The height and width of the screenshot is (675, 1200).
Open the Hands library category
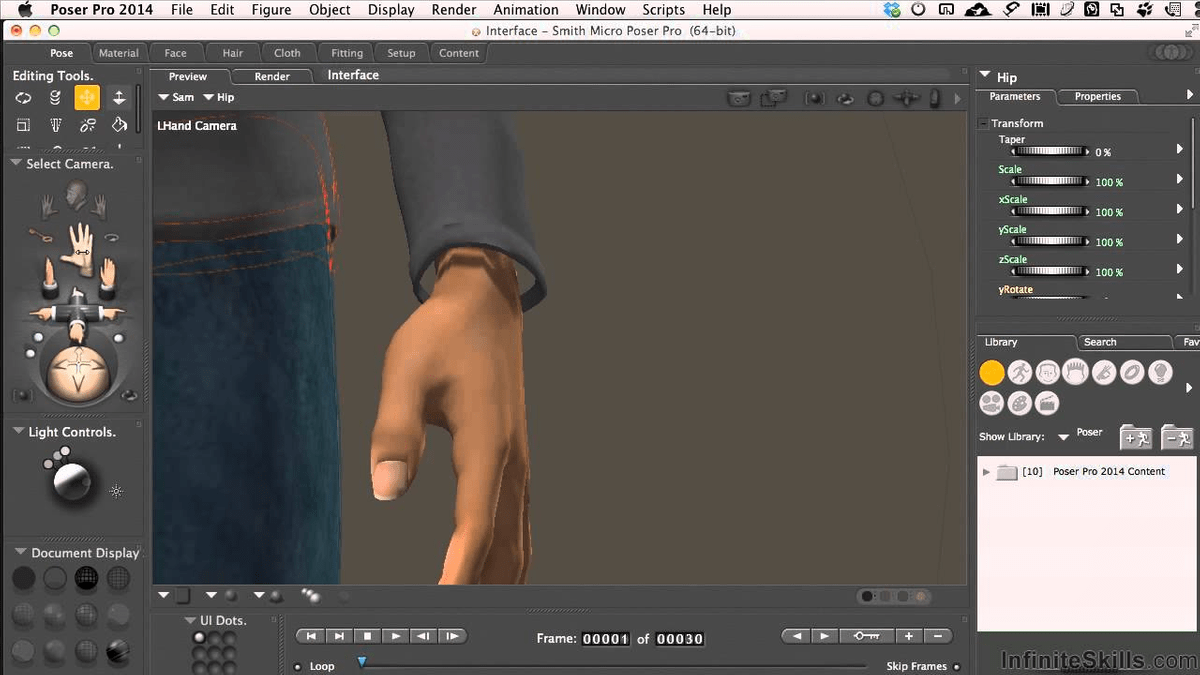click(1104, 372)
